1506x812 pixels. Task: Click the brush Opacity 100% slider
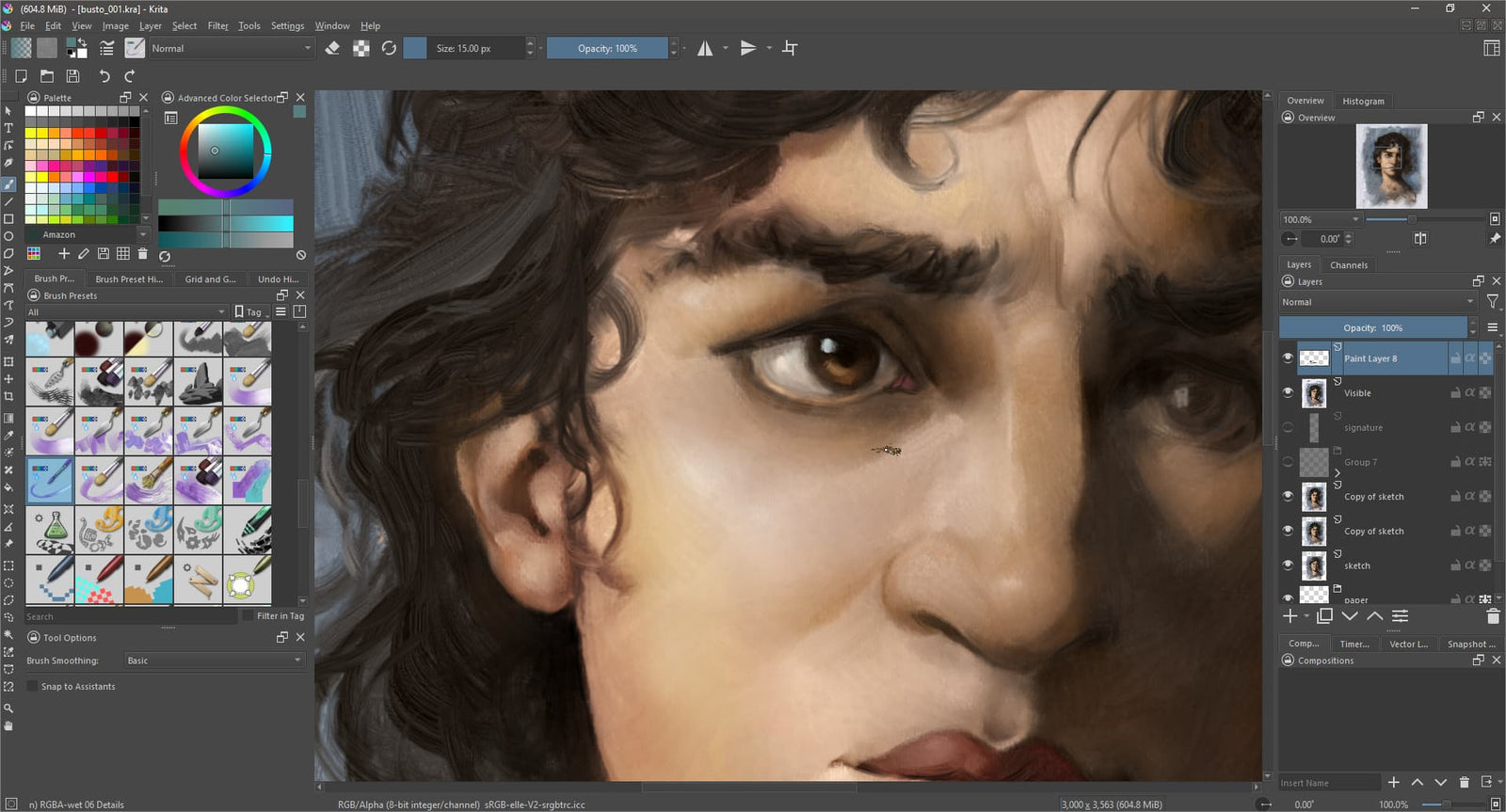(607, 48)
